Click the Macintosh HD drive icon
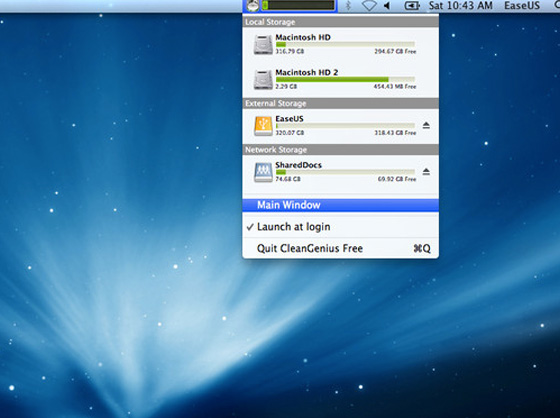 (x=263, y=45)
